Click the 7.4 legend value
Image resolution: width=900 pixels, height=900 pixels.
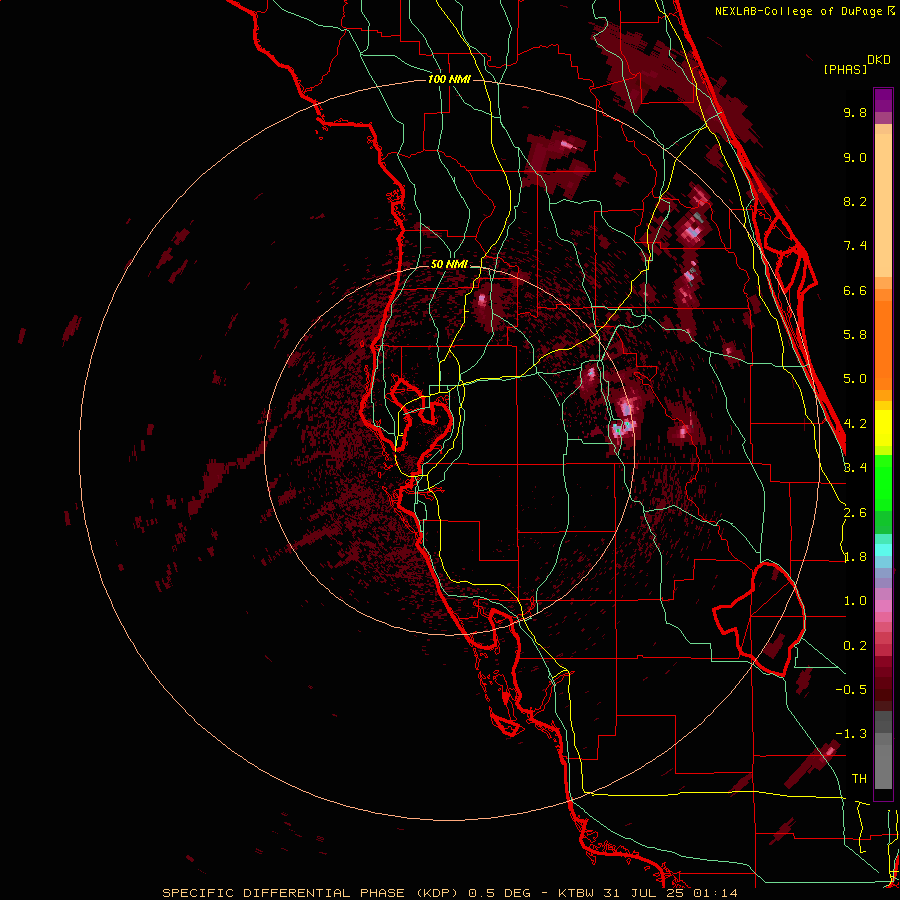[855, 246]
